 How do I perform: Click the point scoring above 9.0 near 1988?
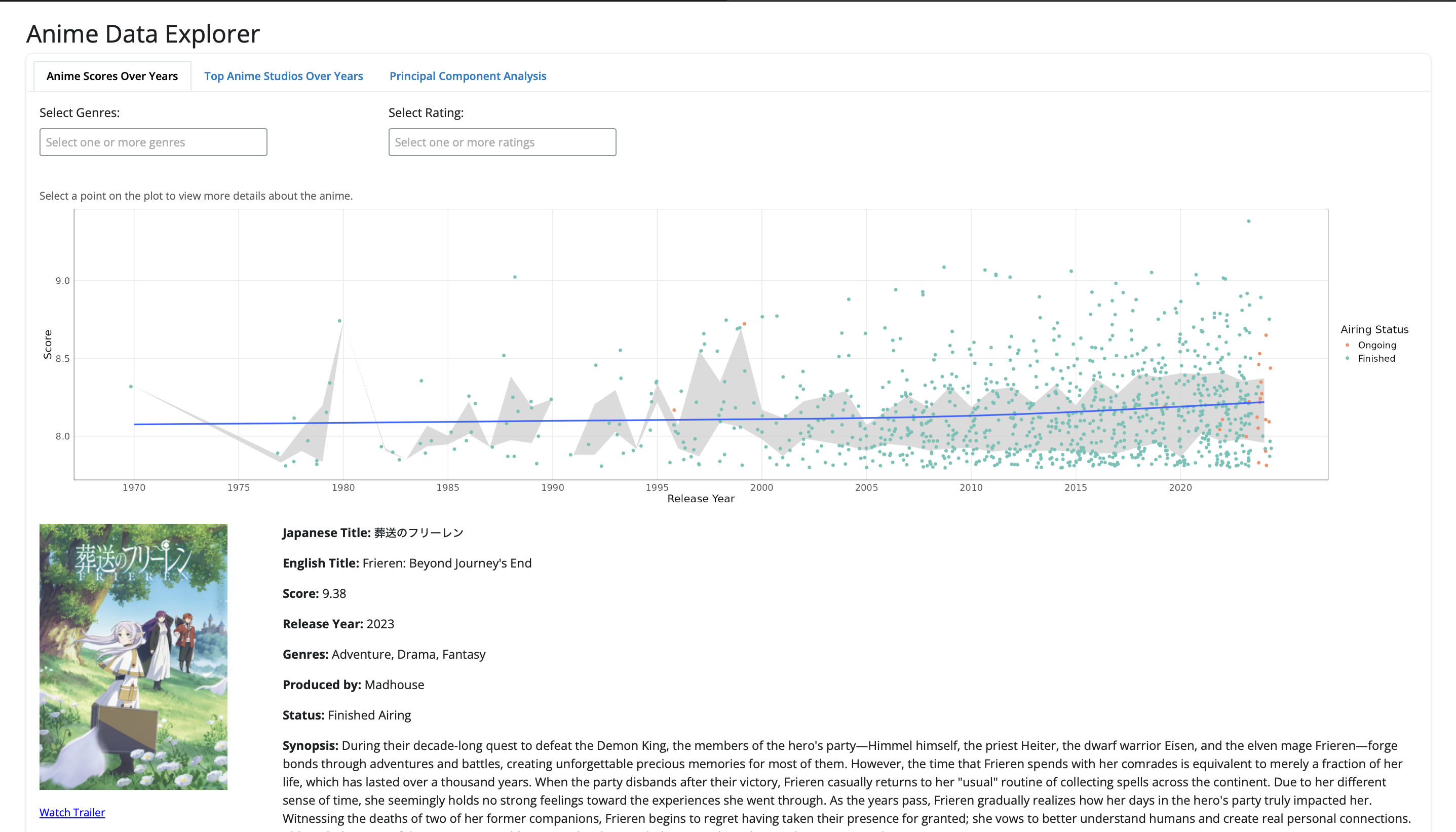tap(515, 276)
